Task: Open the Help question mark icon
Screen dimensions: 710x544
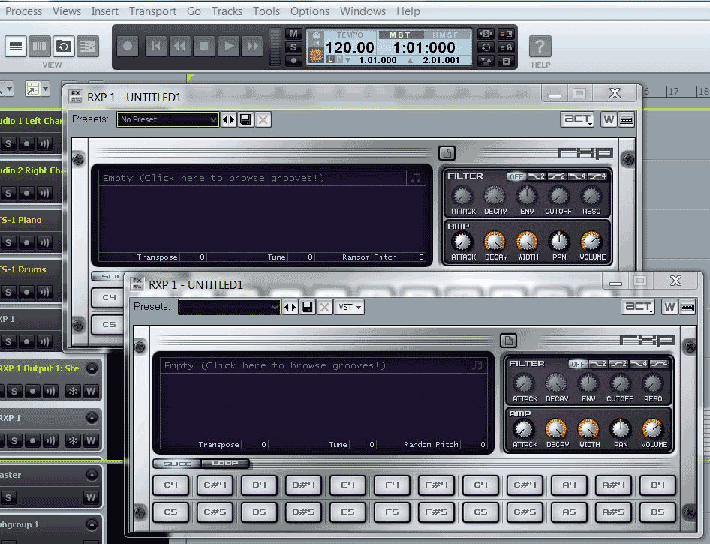Action: coord(540,46)
